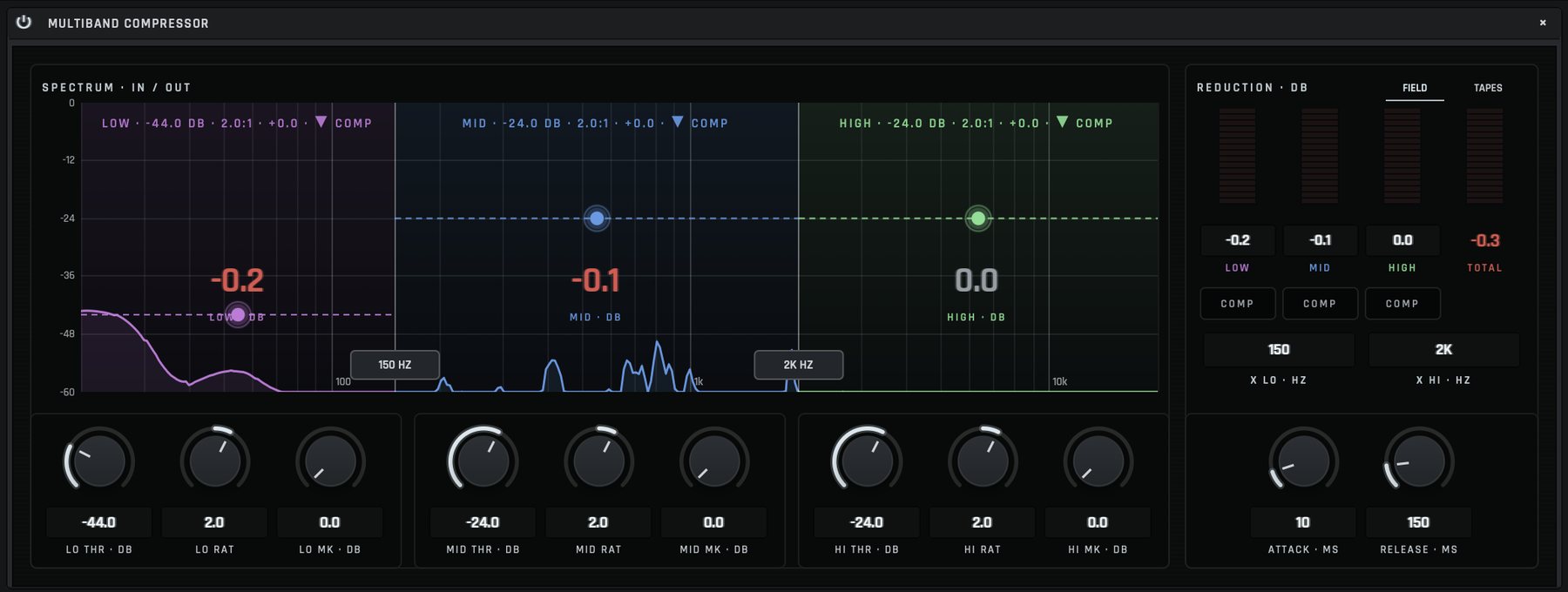Switch to the TAPES tab

(1488, 88)
